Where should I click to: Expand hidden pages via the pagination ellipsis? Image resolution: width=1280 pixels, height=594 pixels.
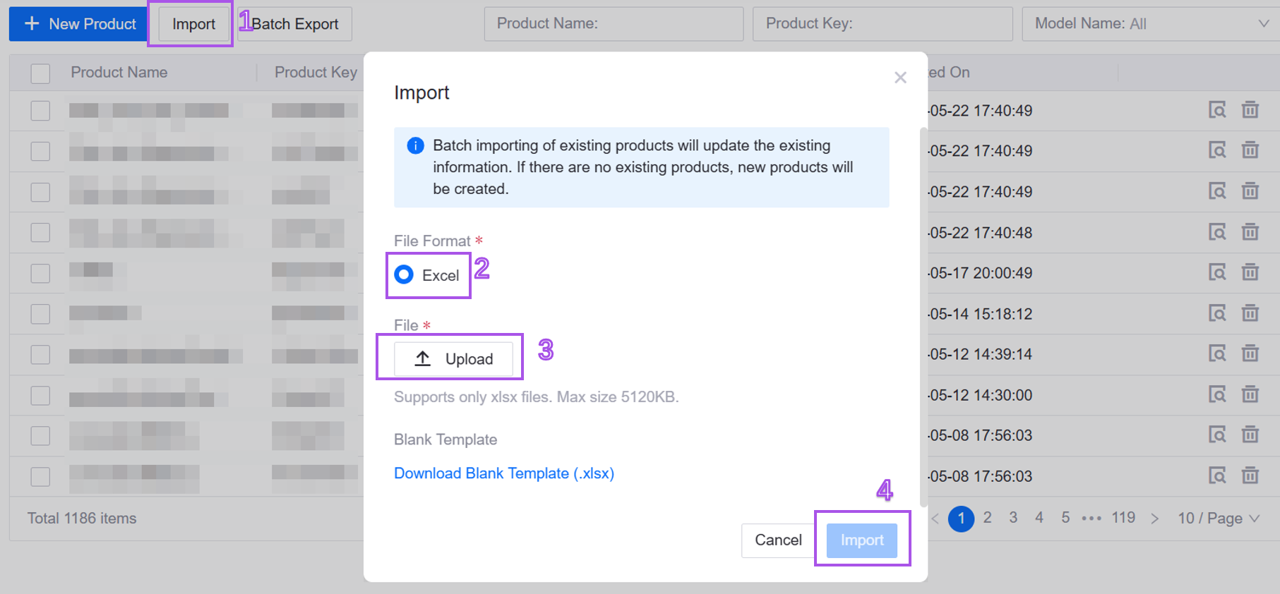(x=1091, y=518)
